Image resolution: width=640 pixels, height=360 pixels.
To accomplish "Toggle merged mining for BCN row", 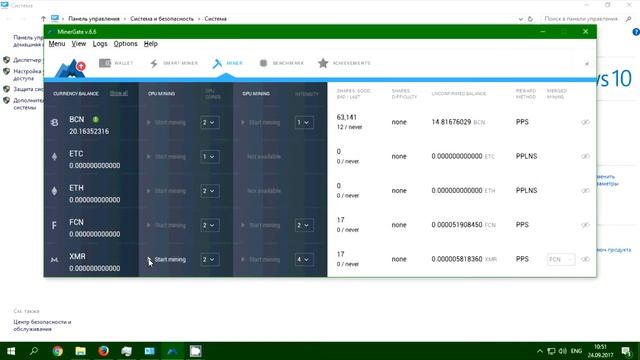I will pos(585,122).
